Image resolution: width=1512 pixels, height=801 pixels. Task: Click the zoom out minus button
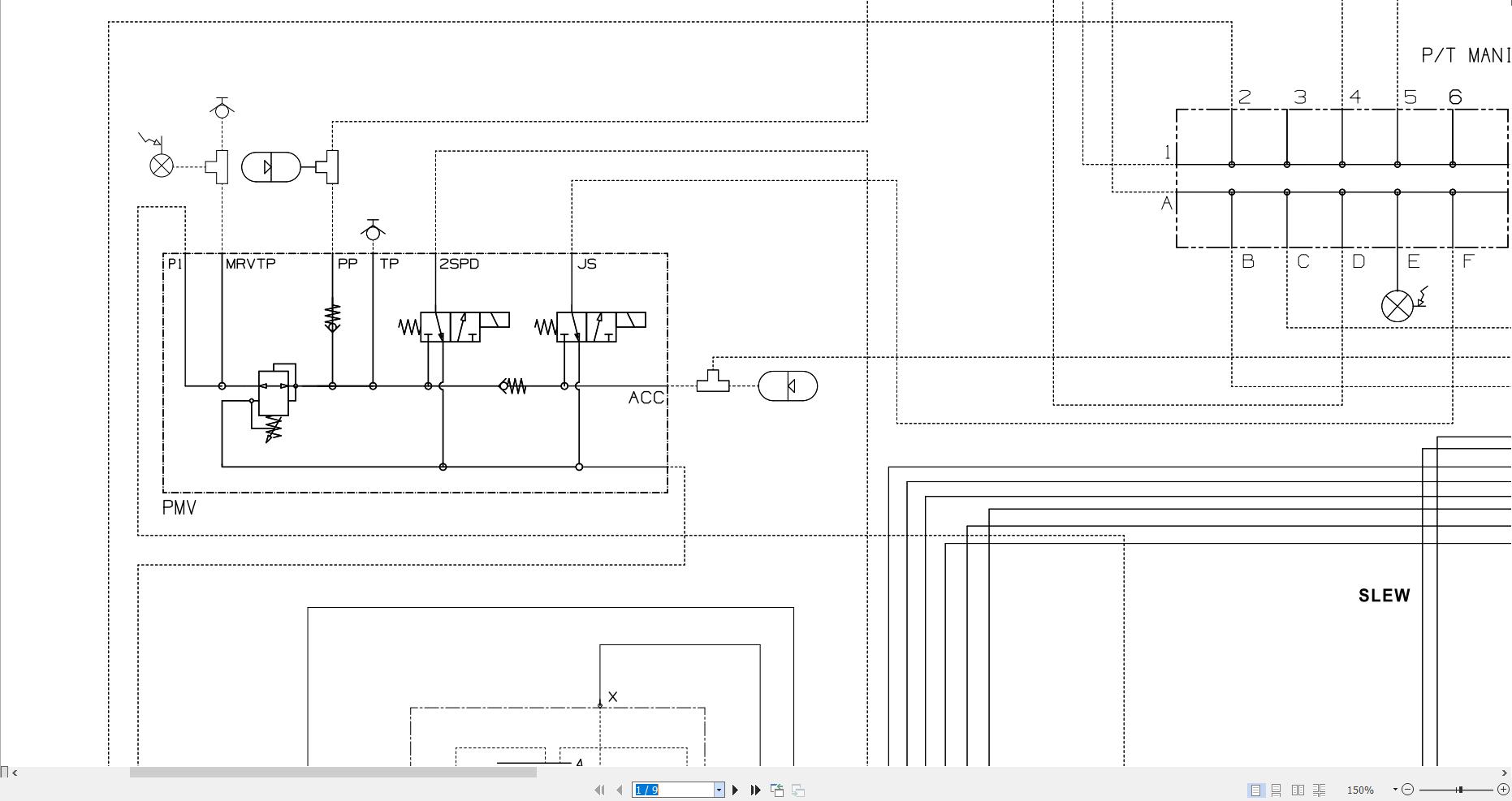coord(1408,790)
